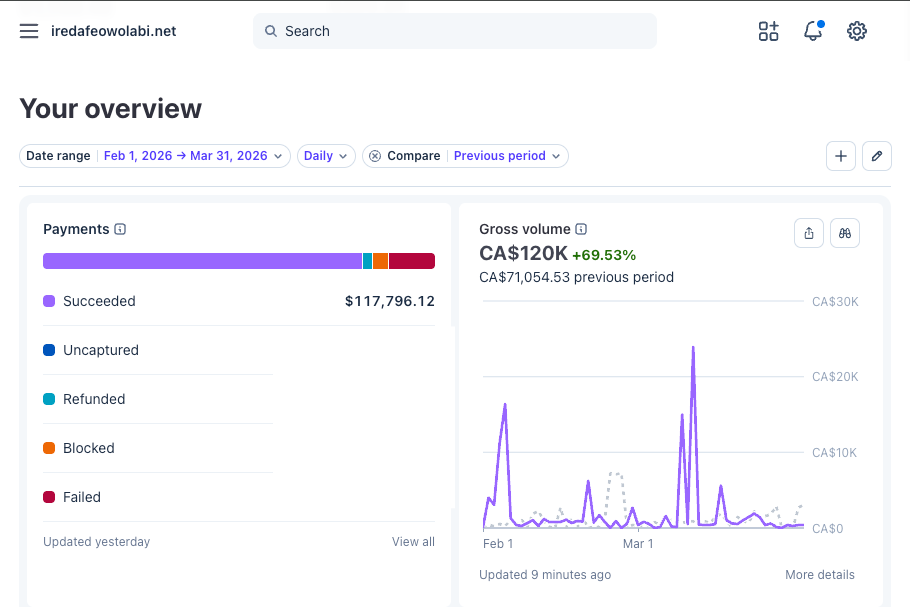This screenshot has width=910, height=607.
Task: Open View all payments
Action: [x=413, y=541]
